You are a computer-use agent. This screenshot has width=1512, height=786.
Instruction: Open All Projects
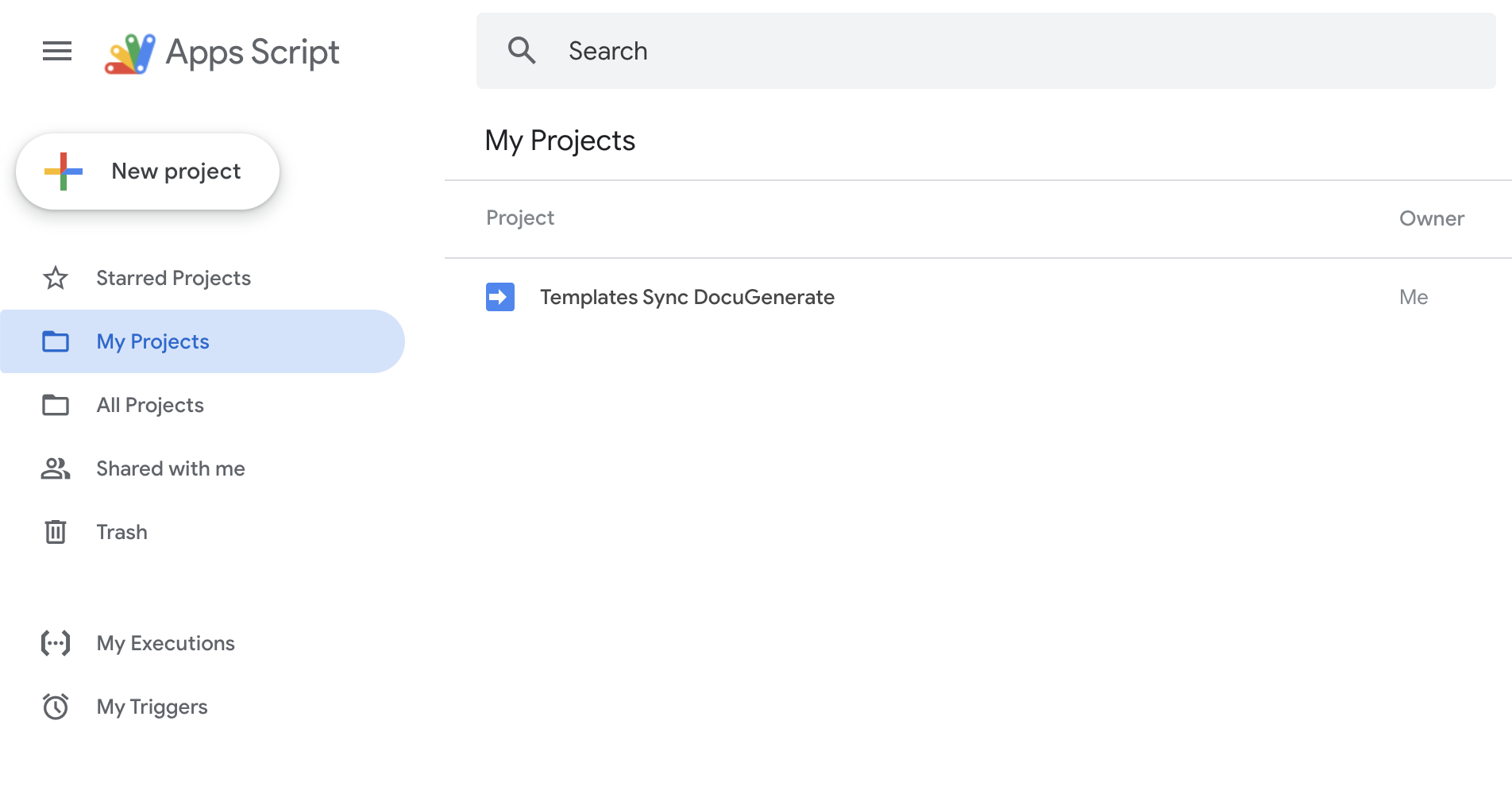(x=150, y=405)
